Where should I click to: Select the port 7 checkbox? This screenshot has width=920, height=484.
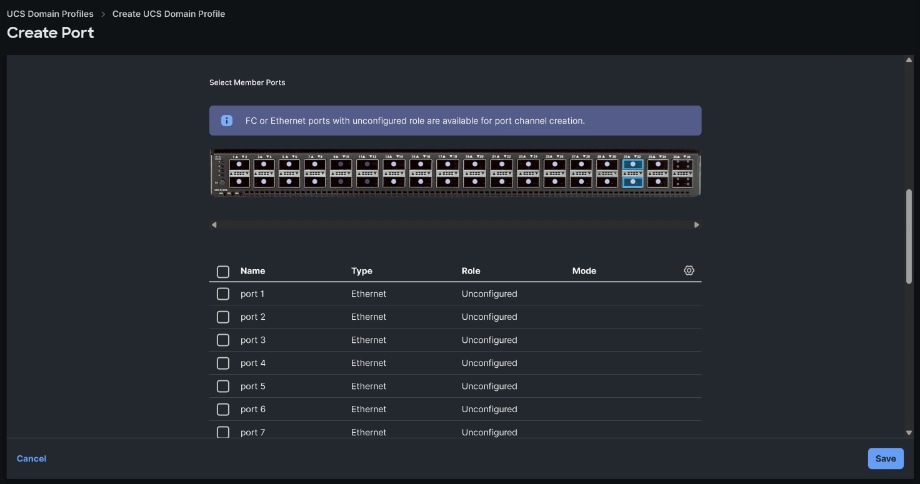coord(223,432)
